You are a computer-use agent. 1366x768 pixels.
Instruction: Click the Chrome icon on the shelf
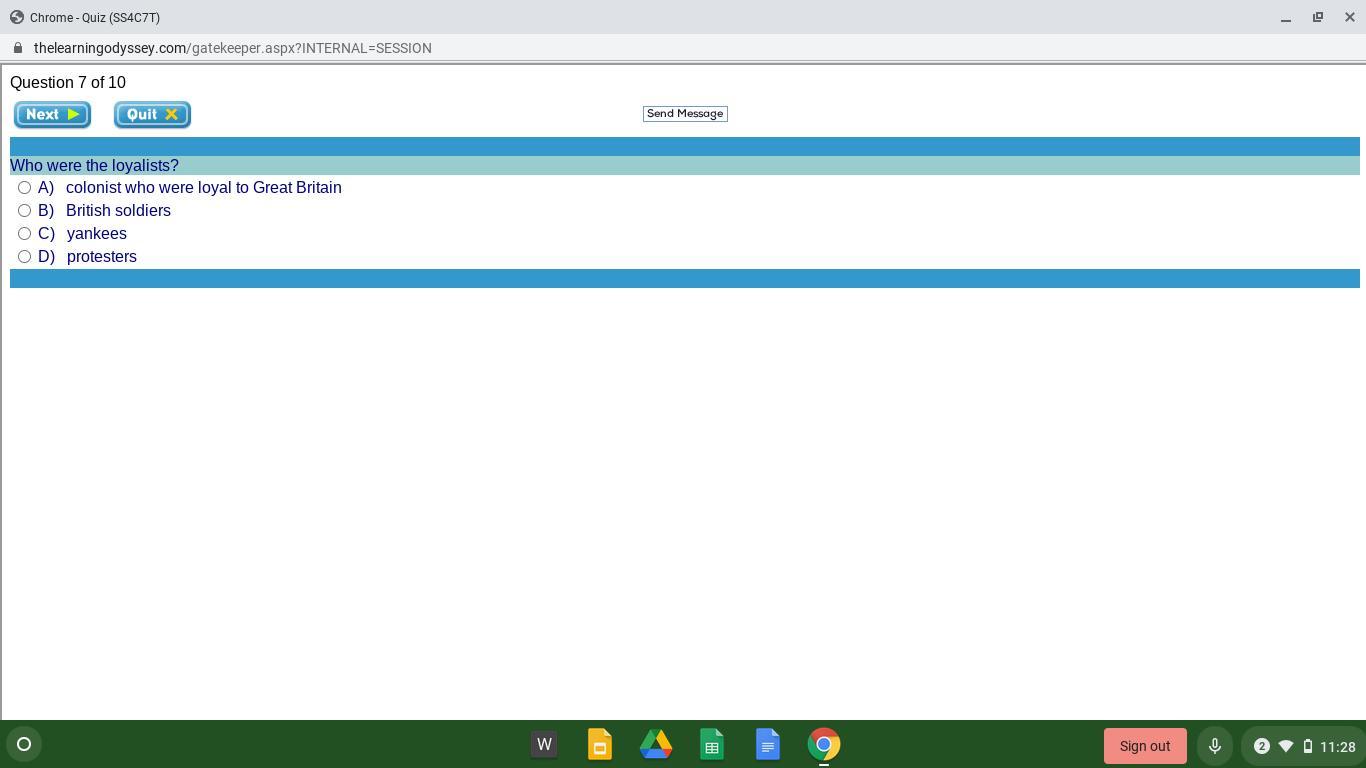tap(824, 744)
